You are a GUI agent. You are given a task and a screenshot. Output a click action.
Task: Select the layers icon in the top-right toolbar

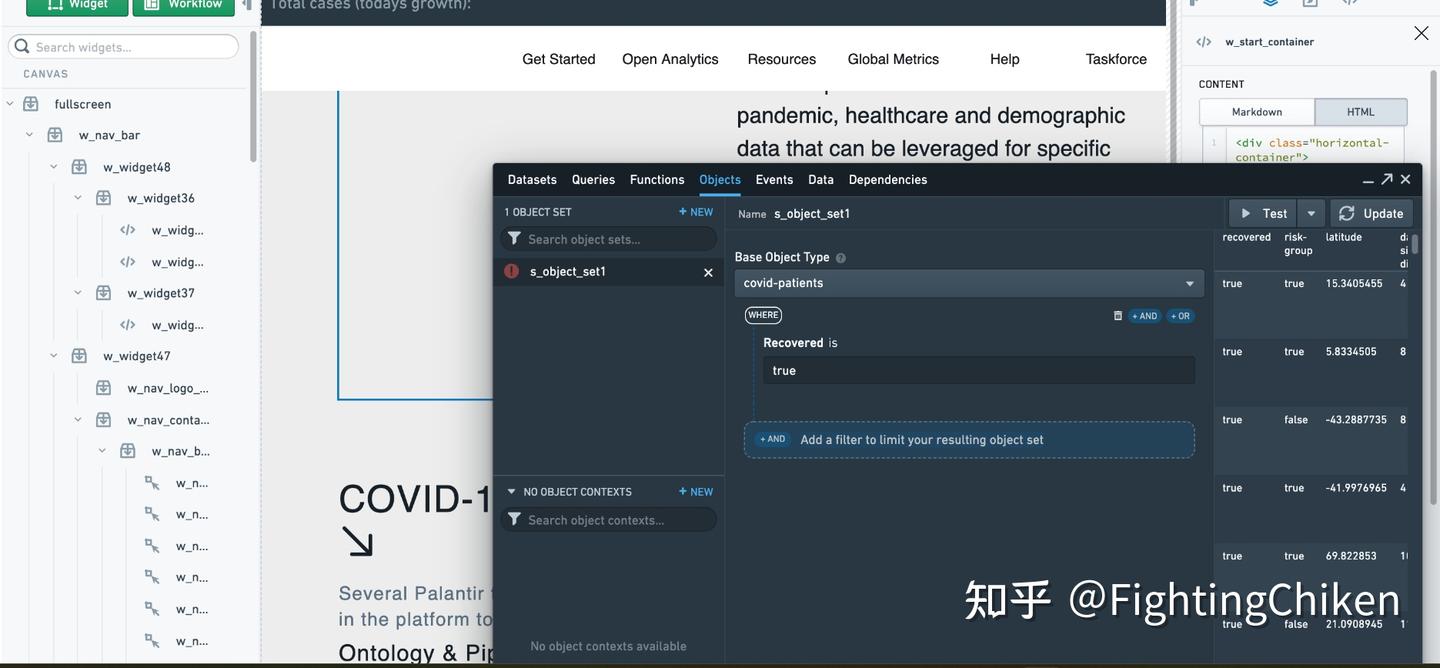(x=1270, y=3)
